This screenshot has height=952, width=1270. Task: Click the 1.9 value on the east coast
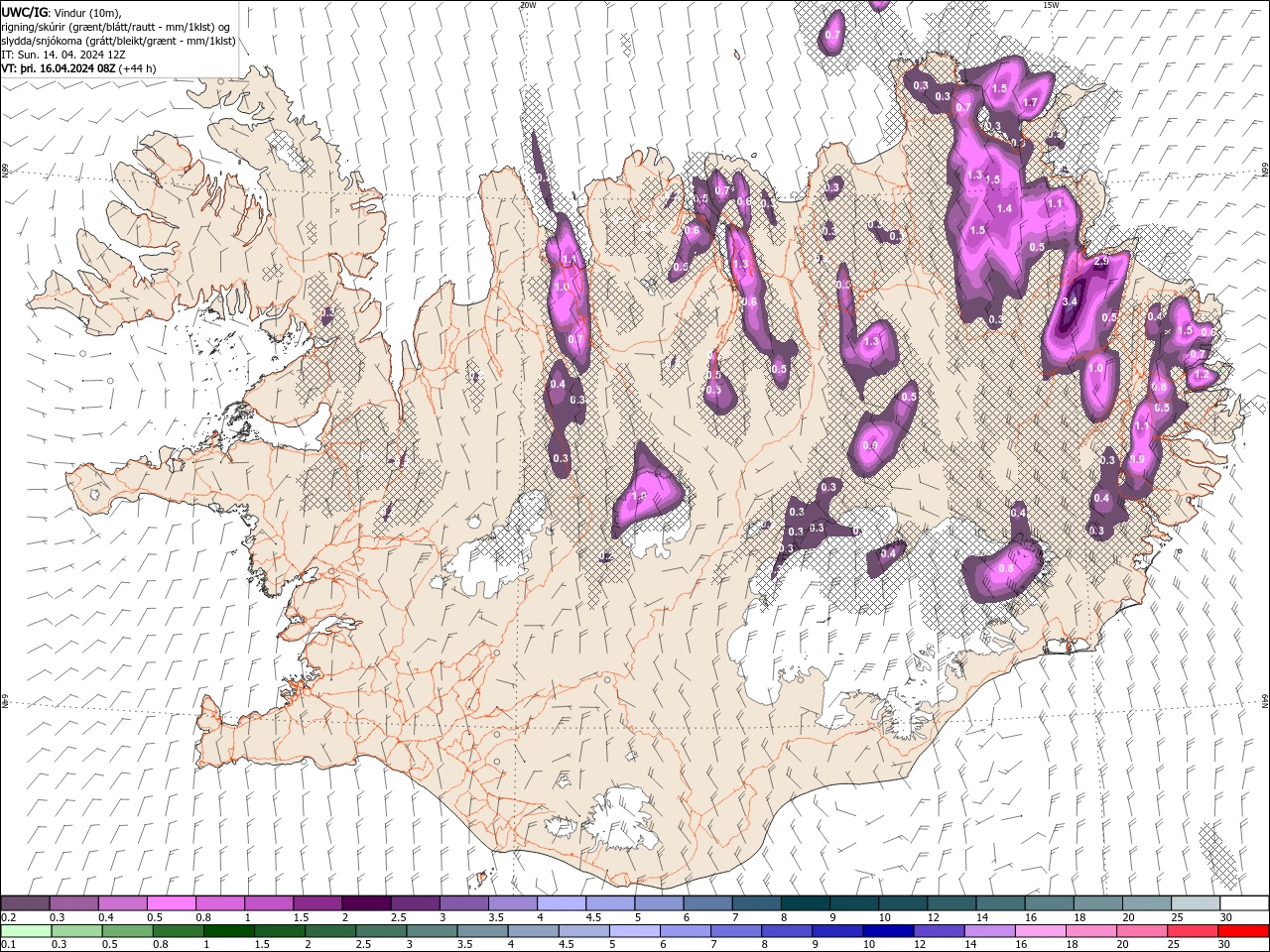coord(1137,459)
